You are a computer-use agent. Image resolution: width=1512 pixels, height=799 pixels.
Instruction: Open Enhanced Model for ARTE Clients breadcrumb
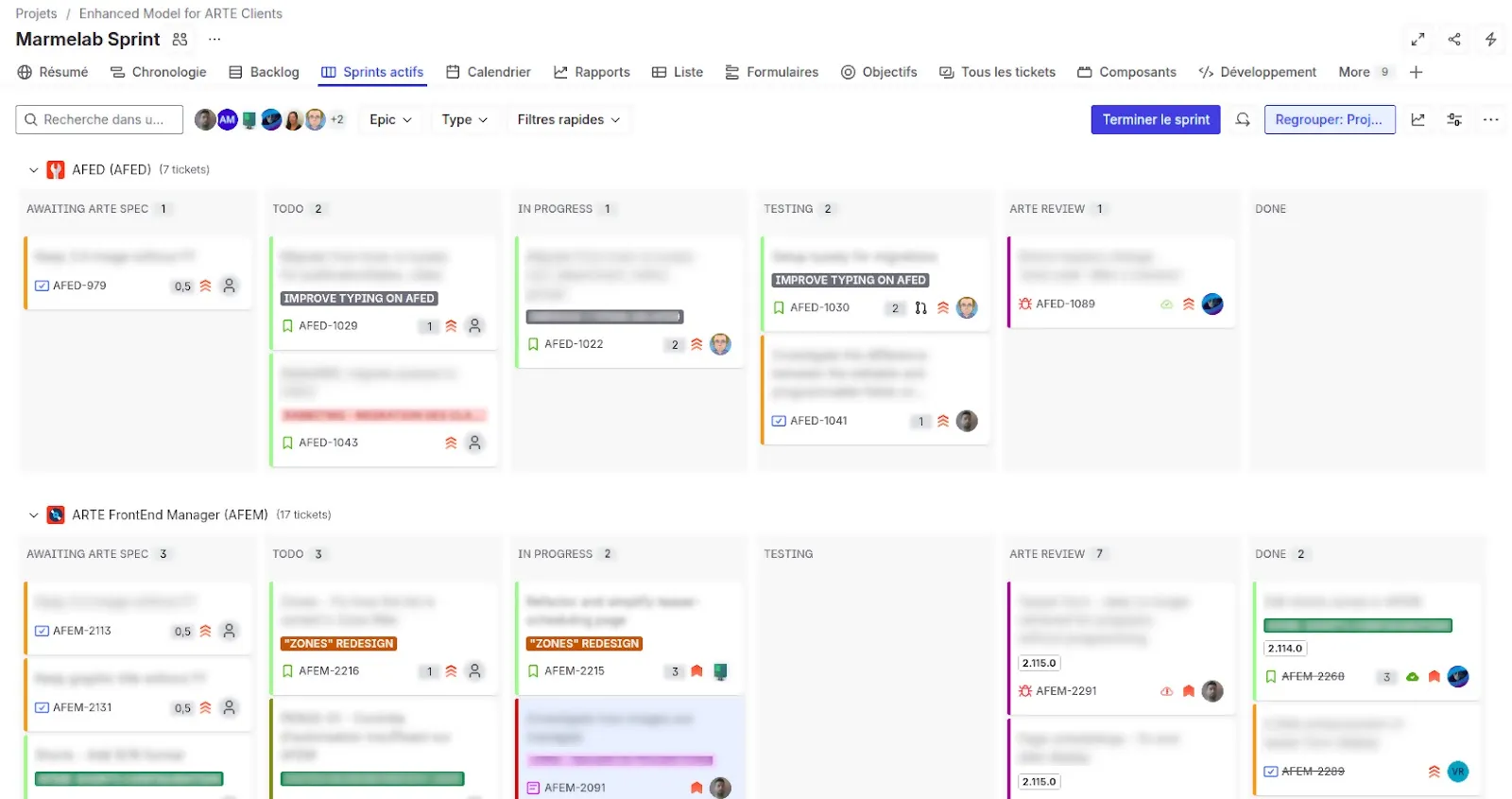point(180,13)
